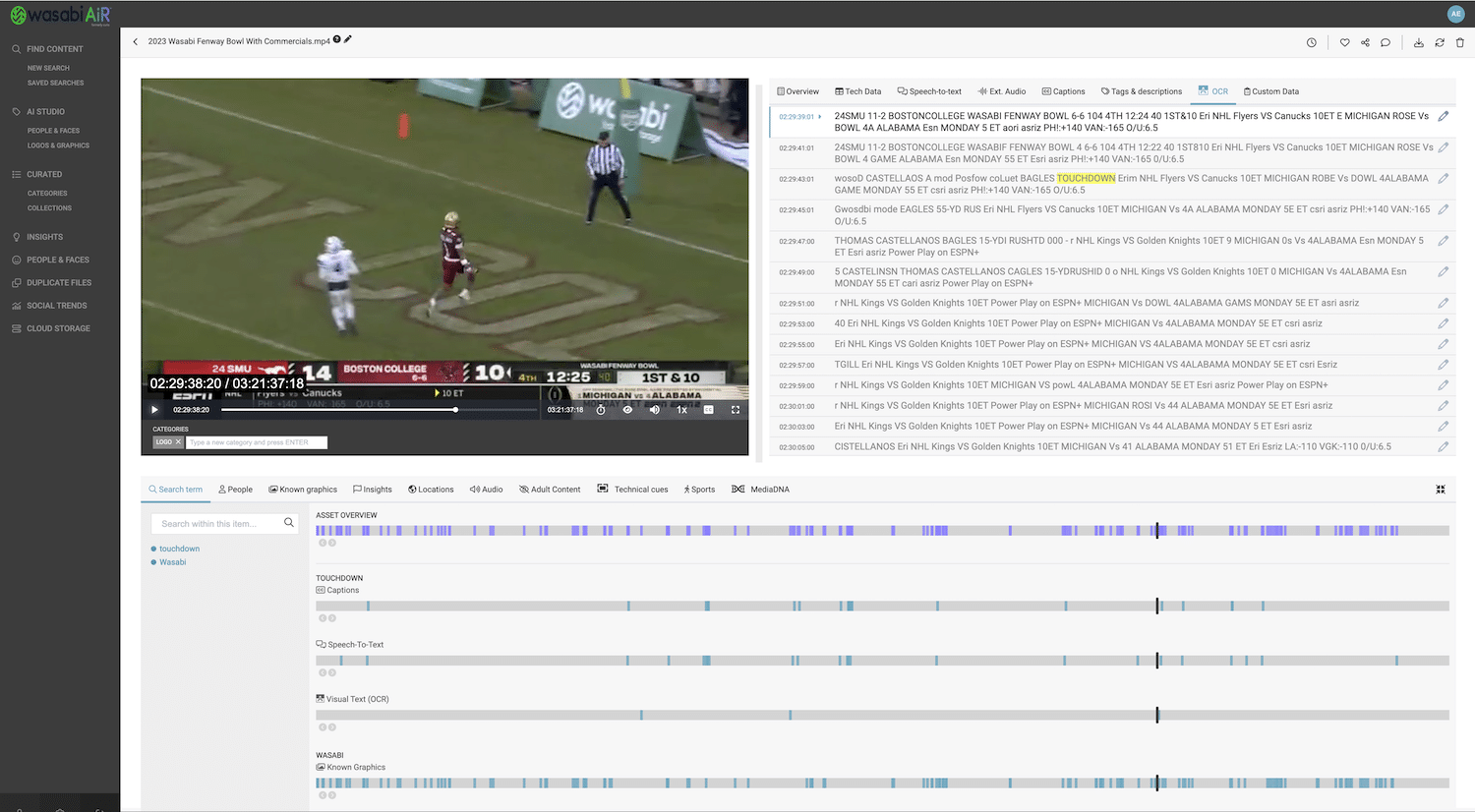Switch to the People timeline tab
The height and width of the screenshot is (812, 1475).
(236, 490)
